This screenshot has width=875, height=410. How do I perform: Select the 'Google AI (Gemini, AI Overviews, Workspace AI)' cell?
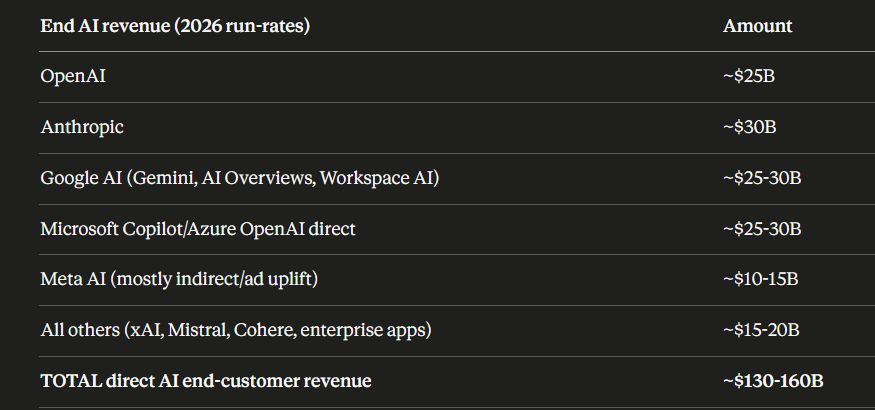239,179
